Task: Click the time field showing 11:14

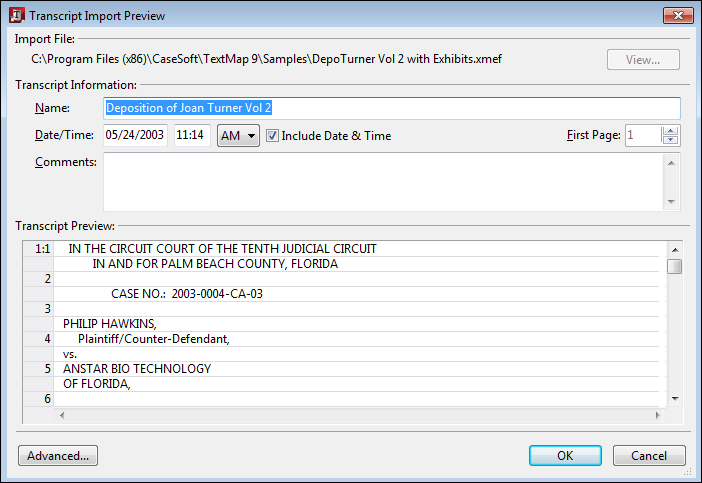Action: [x=192, y=135]
